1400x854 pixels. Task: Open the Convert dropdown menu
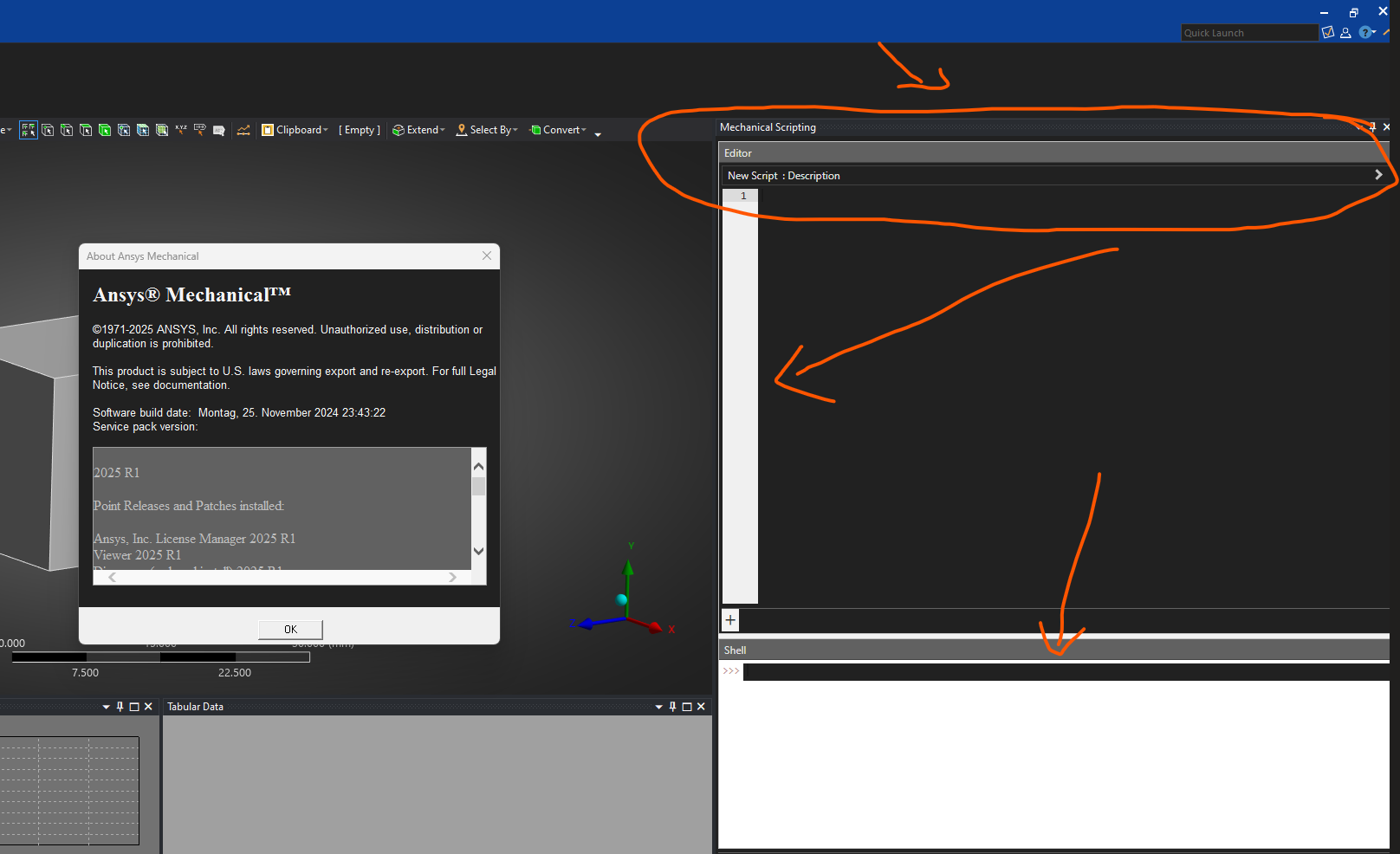[558, 130]
